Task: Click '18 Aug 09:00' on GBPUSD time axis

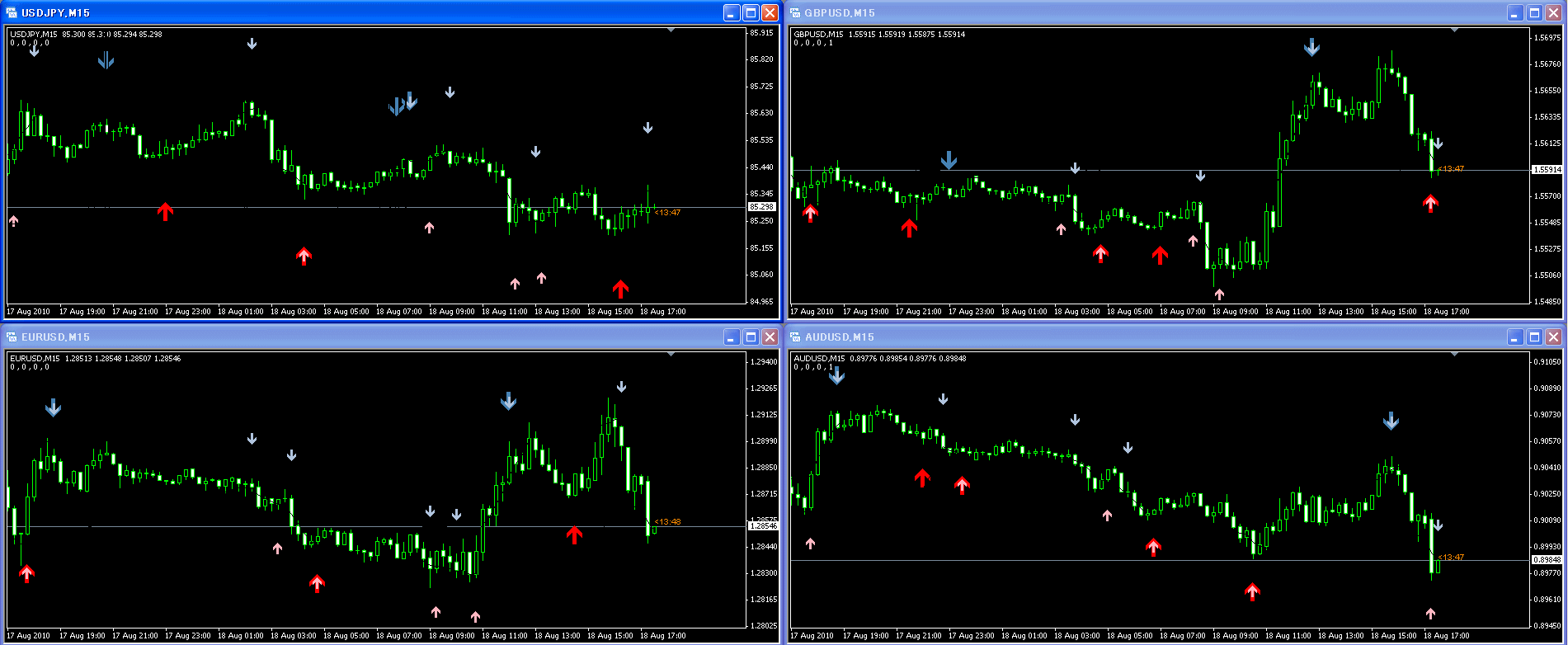Action: (x=1236, y=312)
